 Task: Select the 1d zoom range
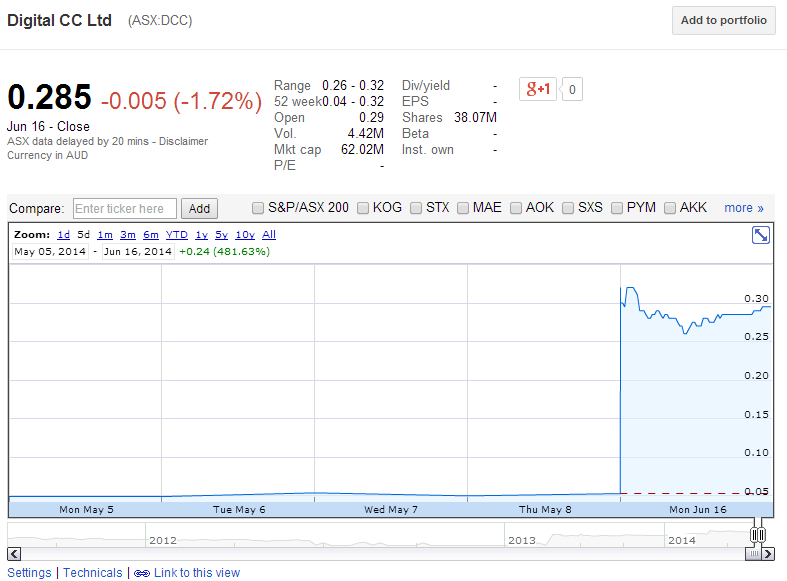click(x=63, y=235)
